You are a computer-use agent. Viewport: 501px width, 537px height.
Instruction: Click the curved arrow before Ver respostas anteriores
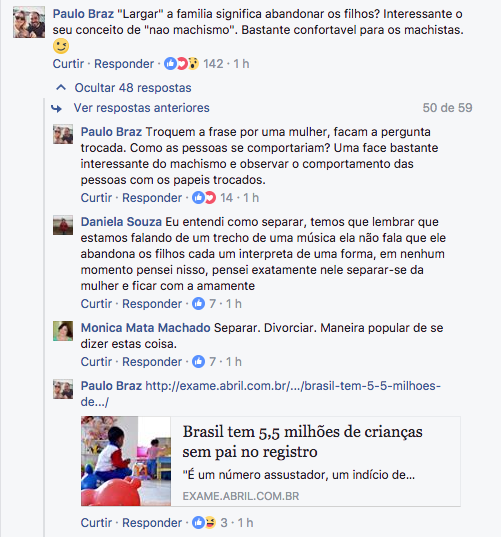(57, 109)
